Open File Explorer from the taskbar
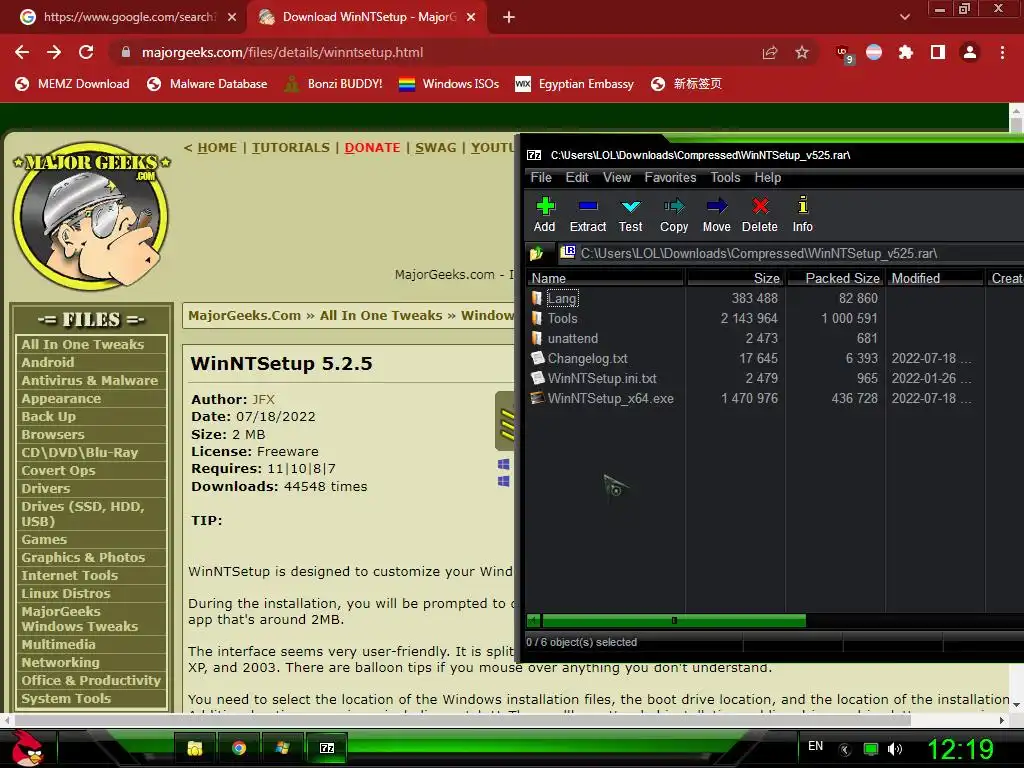This screenshot has width=1024, height=768. [195, 748]
